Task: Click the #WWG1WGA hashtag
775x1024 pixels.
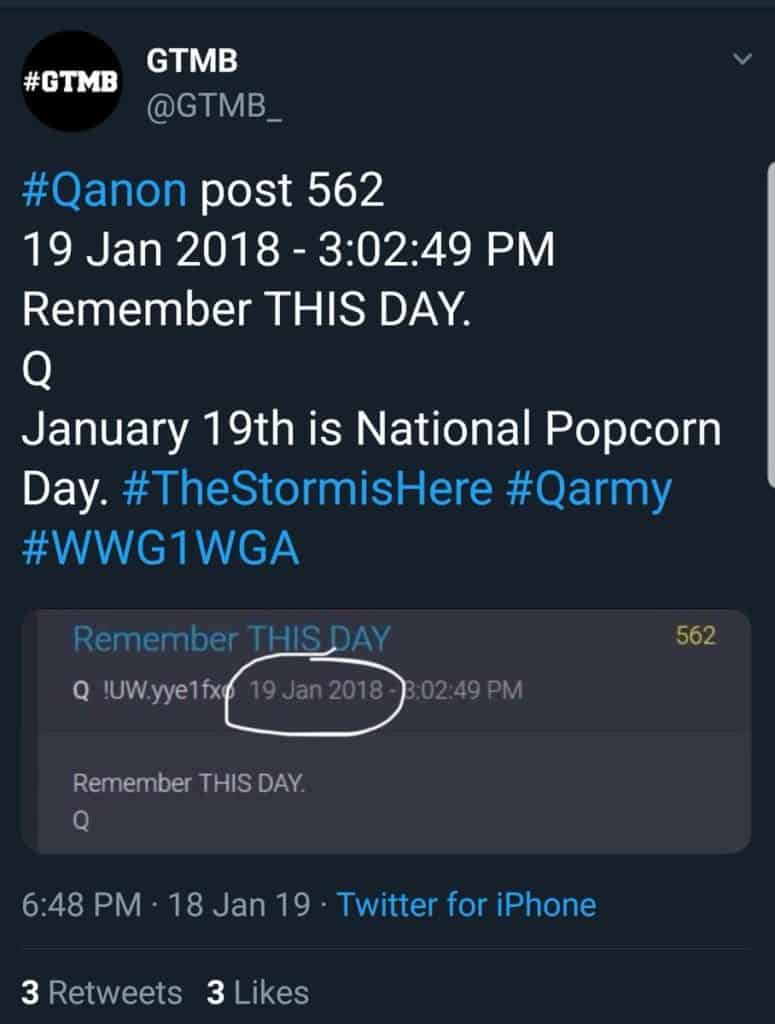Action: (160, 549)
